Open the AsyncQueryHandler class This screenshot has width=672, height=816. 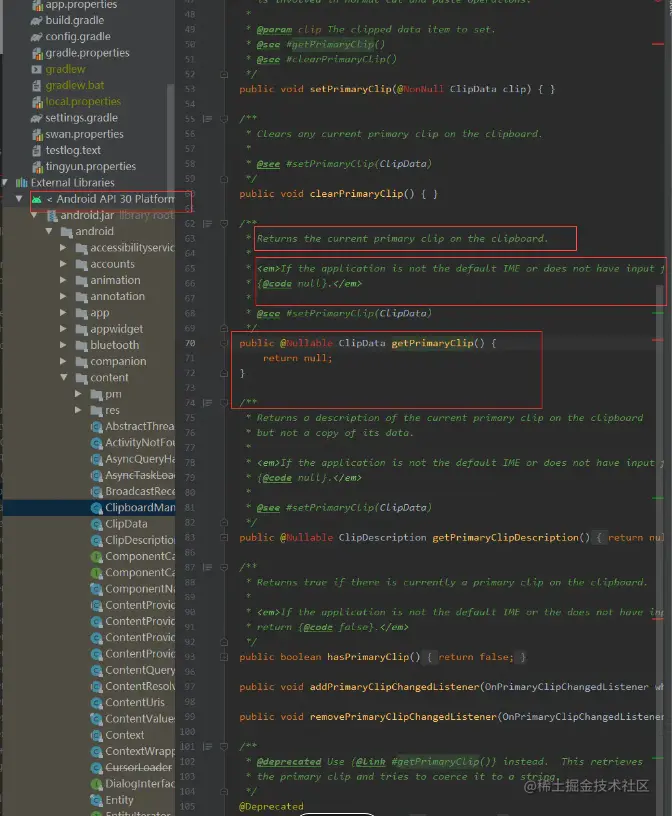[140, 459]
